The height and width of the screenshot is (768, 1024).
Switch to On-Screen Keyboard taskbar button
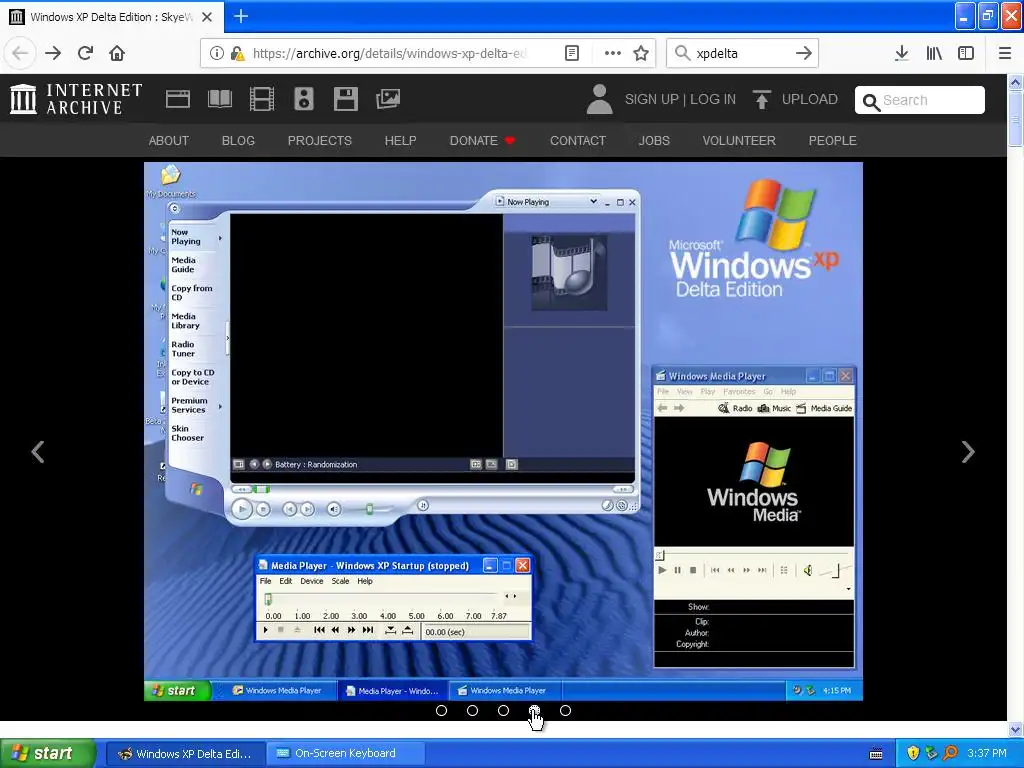pos(347,753)
